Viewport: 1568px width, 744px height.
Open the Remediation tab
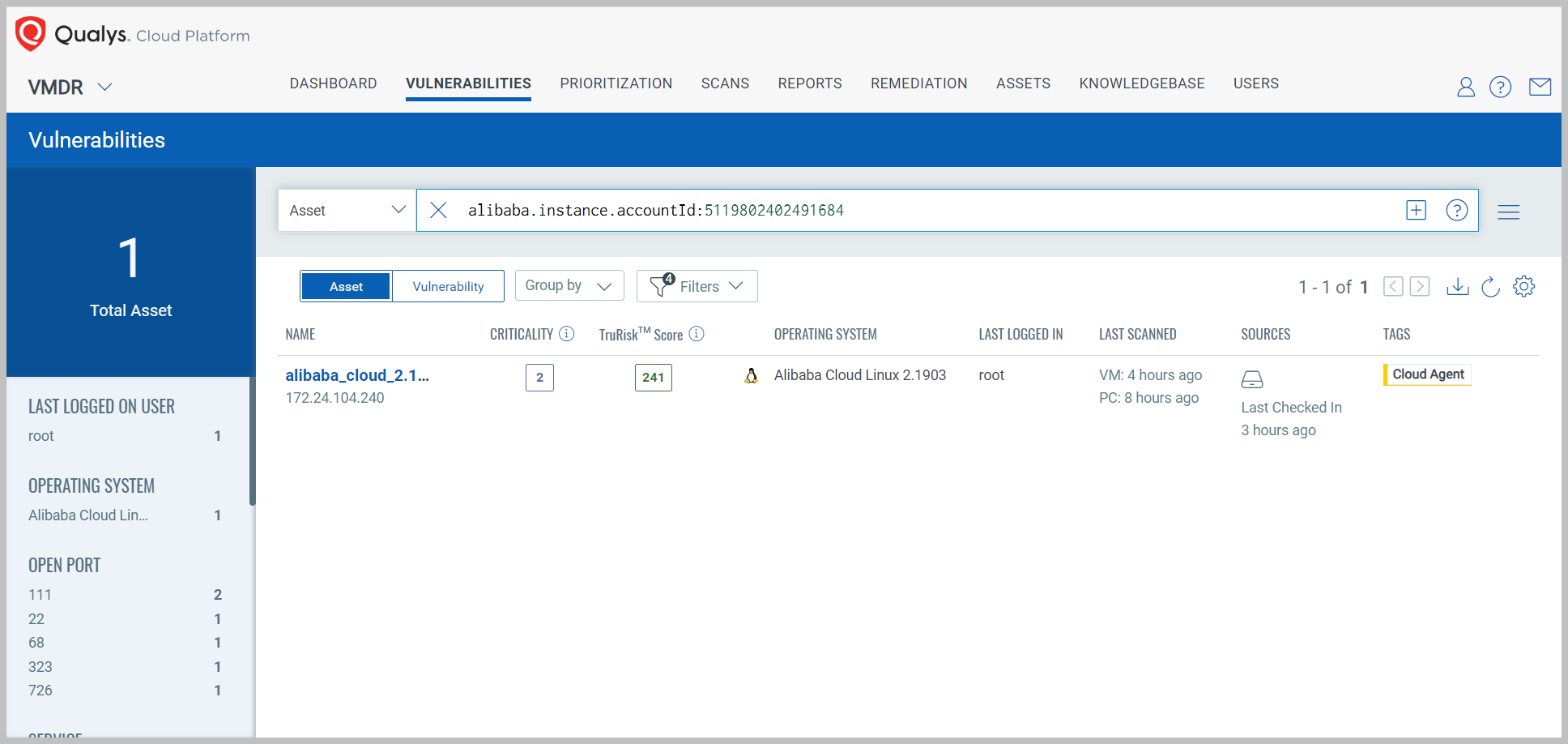tap(919, 83)
